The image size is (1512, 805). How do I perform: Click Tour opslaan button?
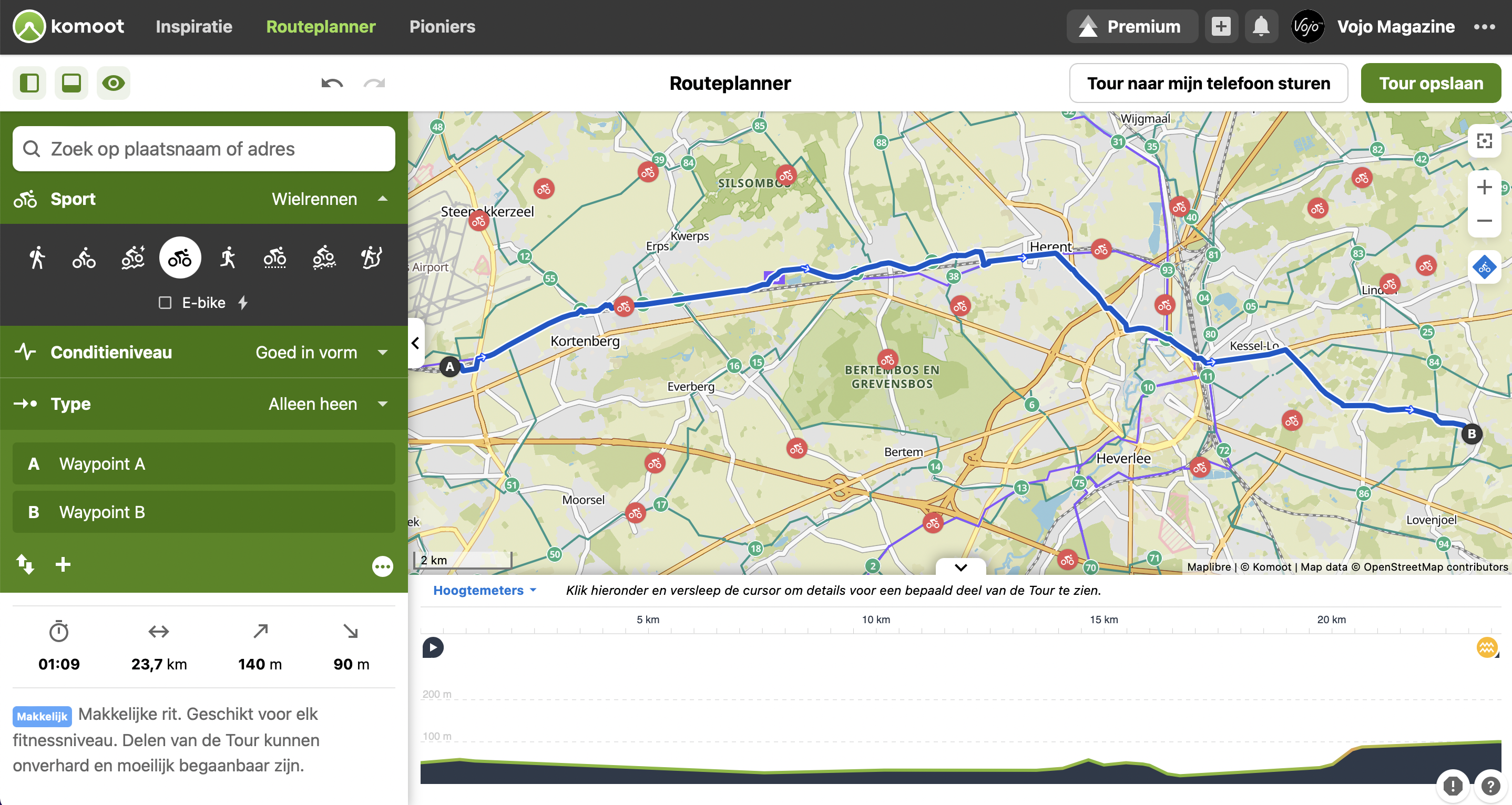[x=1431, y=84]
